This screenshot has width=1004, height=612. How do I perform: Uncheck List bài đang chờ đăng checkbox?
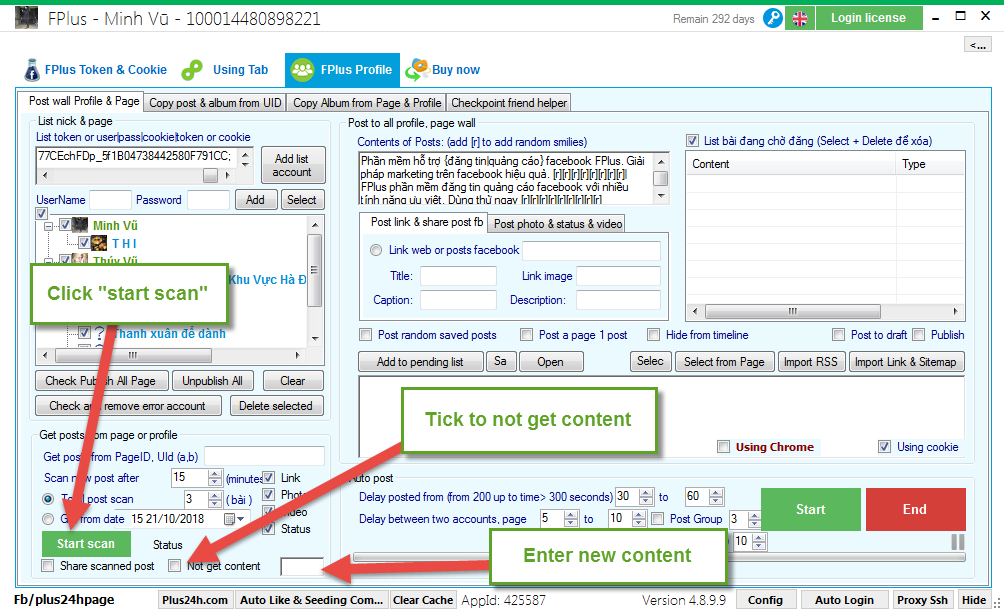(692, 140)
